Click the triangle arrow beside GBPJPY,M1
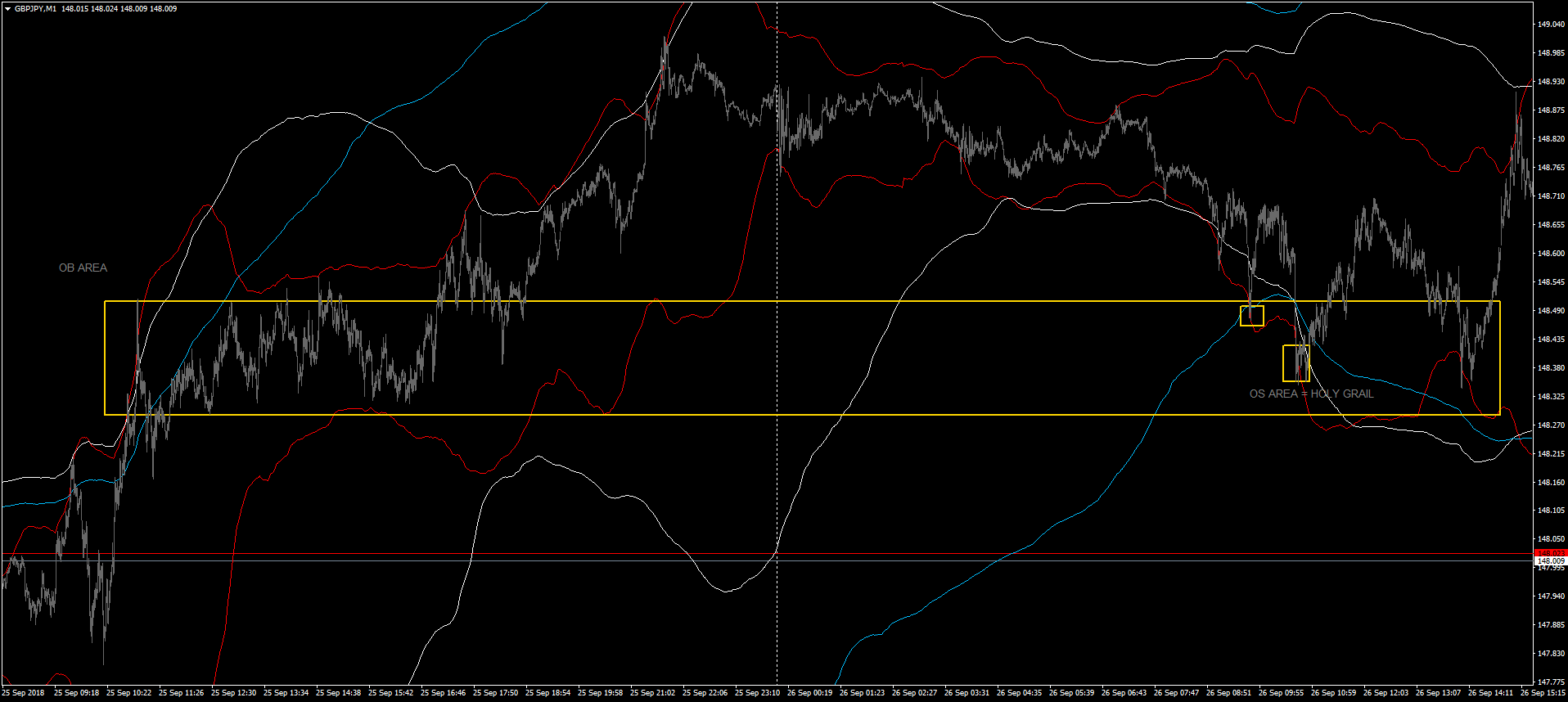1568x702 pixels. [x=7, y=9]
